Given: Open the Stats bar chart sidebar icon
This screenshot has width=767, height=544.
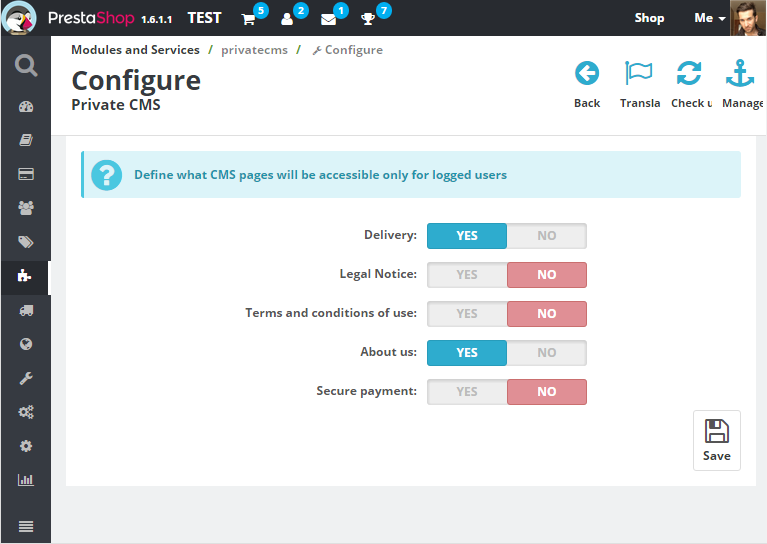Looking at the screenshot, I should (26, 480).
